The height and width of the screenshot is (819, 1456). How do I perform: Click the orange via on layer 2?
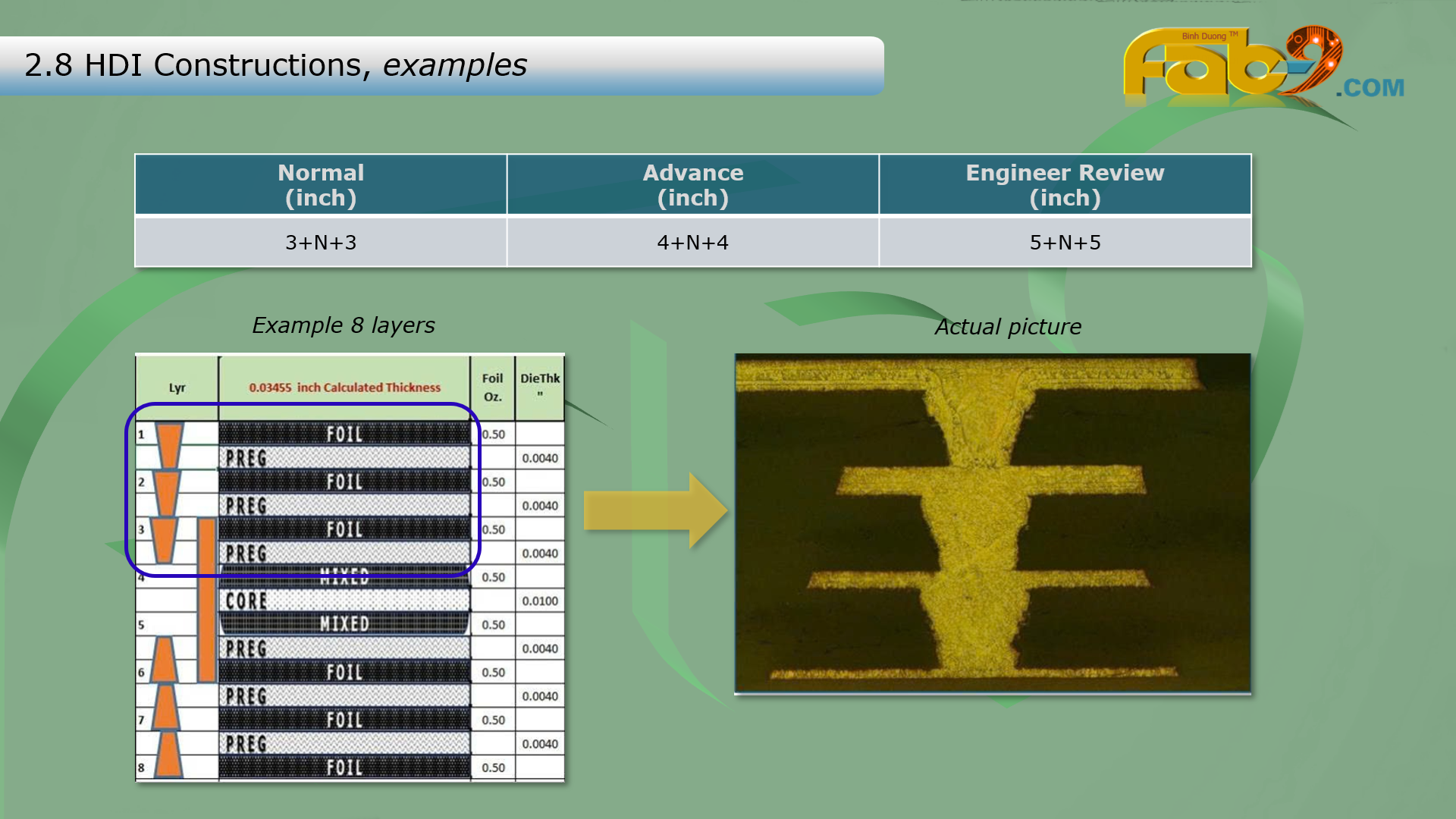click(167, 493)
